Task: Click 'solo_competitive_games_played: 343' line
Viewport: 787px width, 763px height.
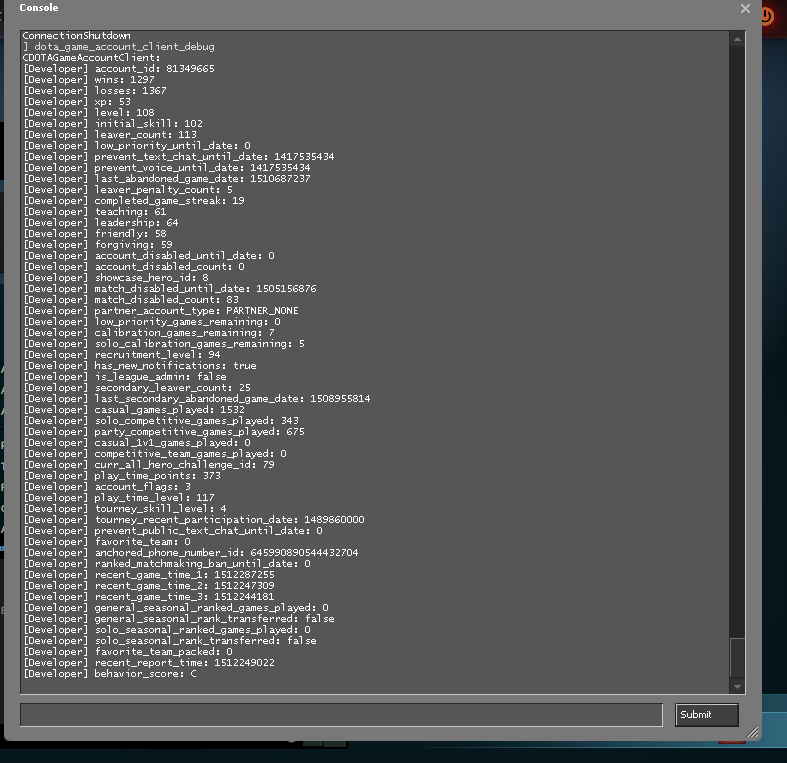Action: [x=161, y=421]
